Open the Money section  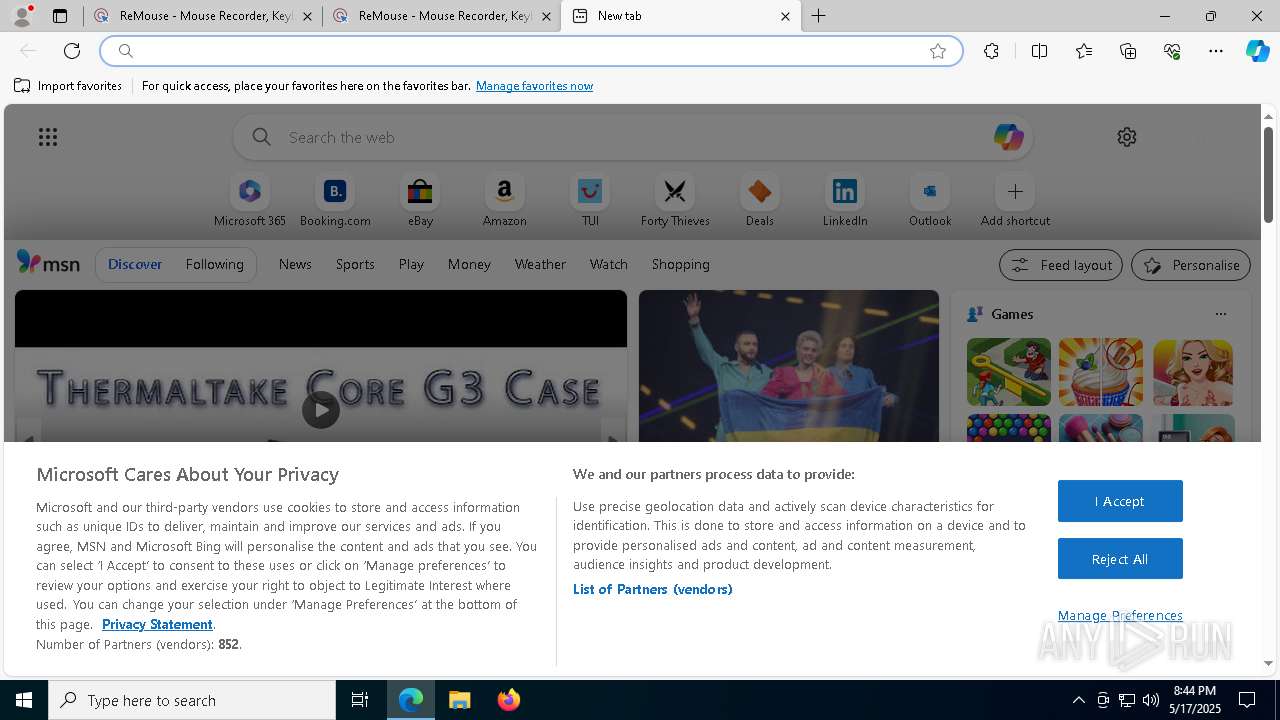[x=469, y=264]
